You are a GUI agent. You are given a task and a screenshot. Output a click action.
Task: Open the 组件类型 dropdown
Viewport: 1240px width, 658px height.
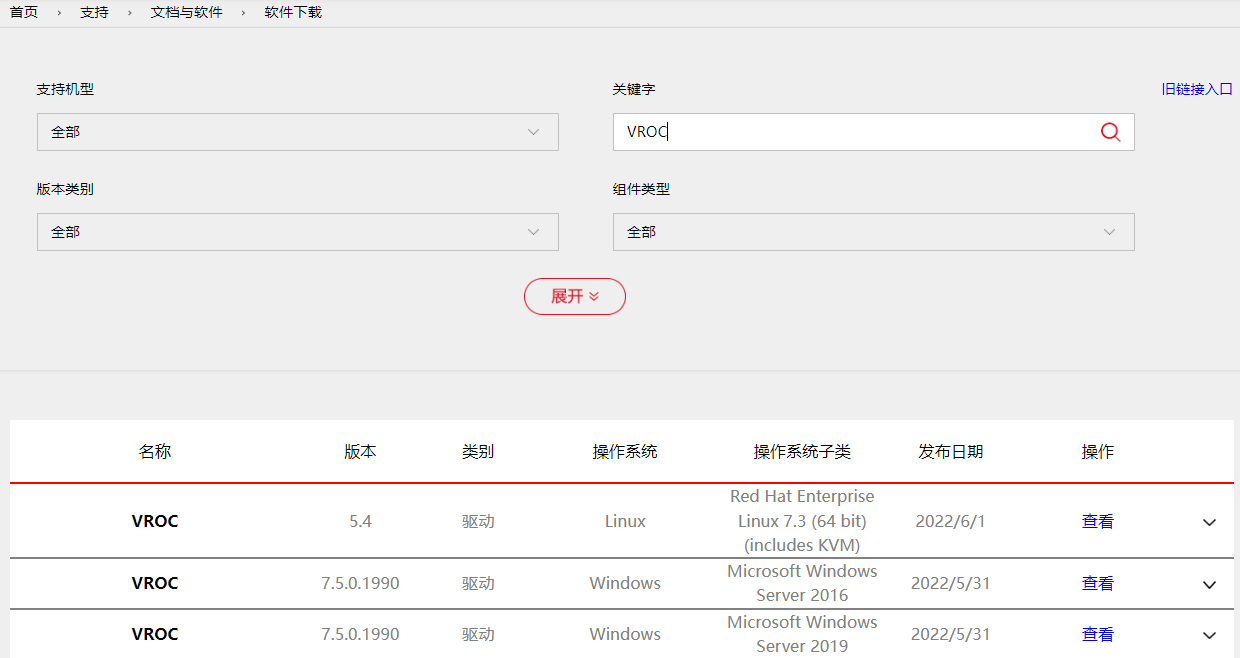874,232
